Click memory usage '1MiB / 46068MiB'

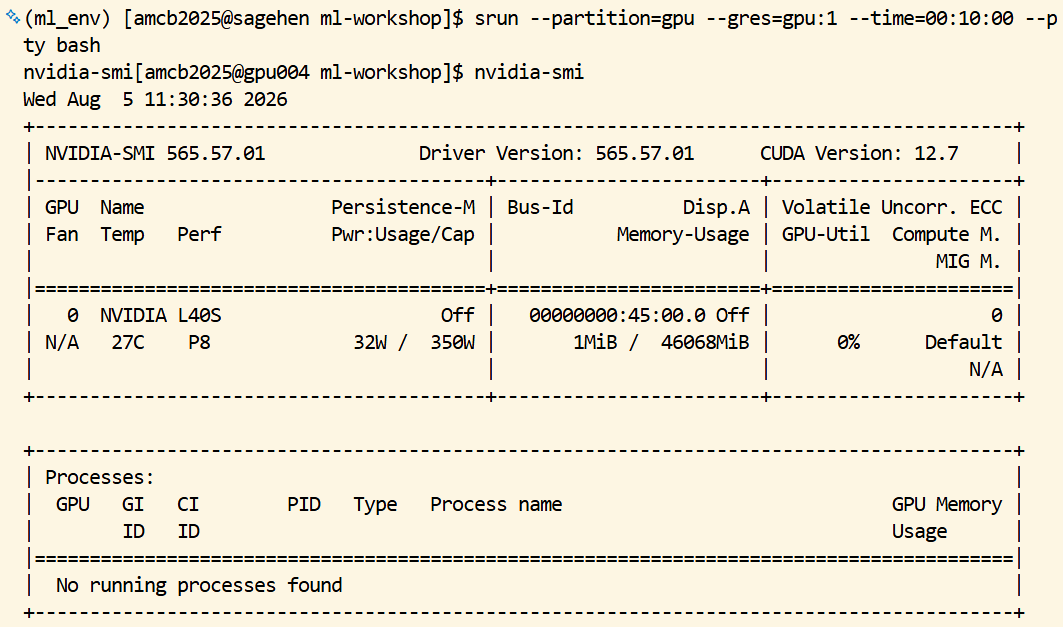click(661, 343)
